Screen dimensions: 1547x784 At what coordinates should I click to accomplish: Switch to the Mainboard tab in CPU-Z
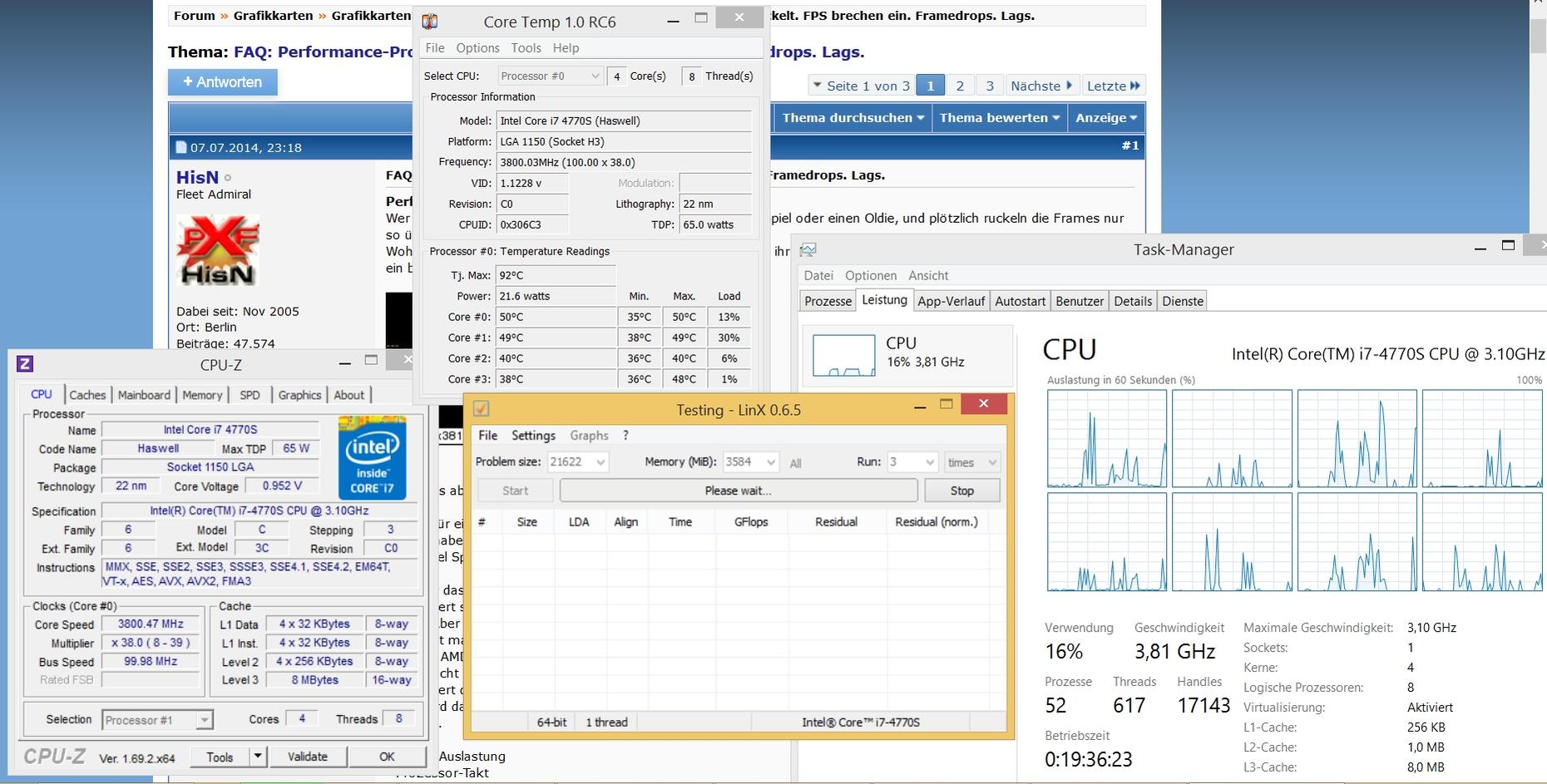click(144, 395)
